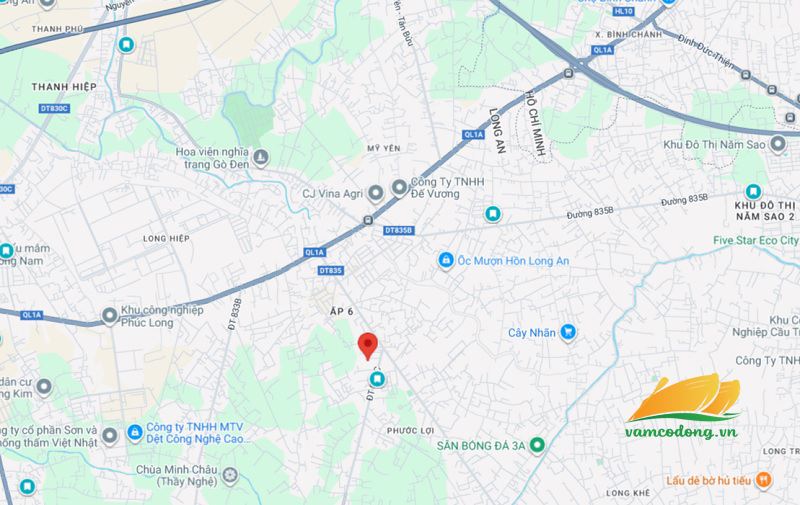Click the red location pin marker
The height and width of the screenshot is (505, 800).
coord(367,346)
